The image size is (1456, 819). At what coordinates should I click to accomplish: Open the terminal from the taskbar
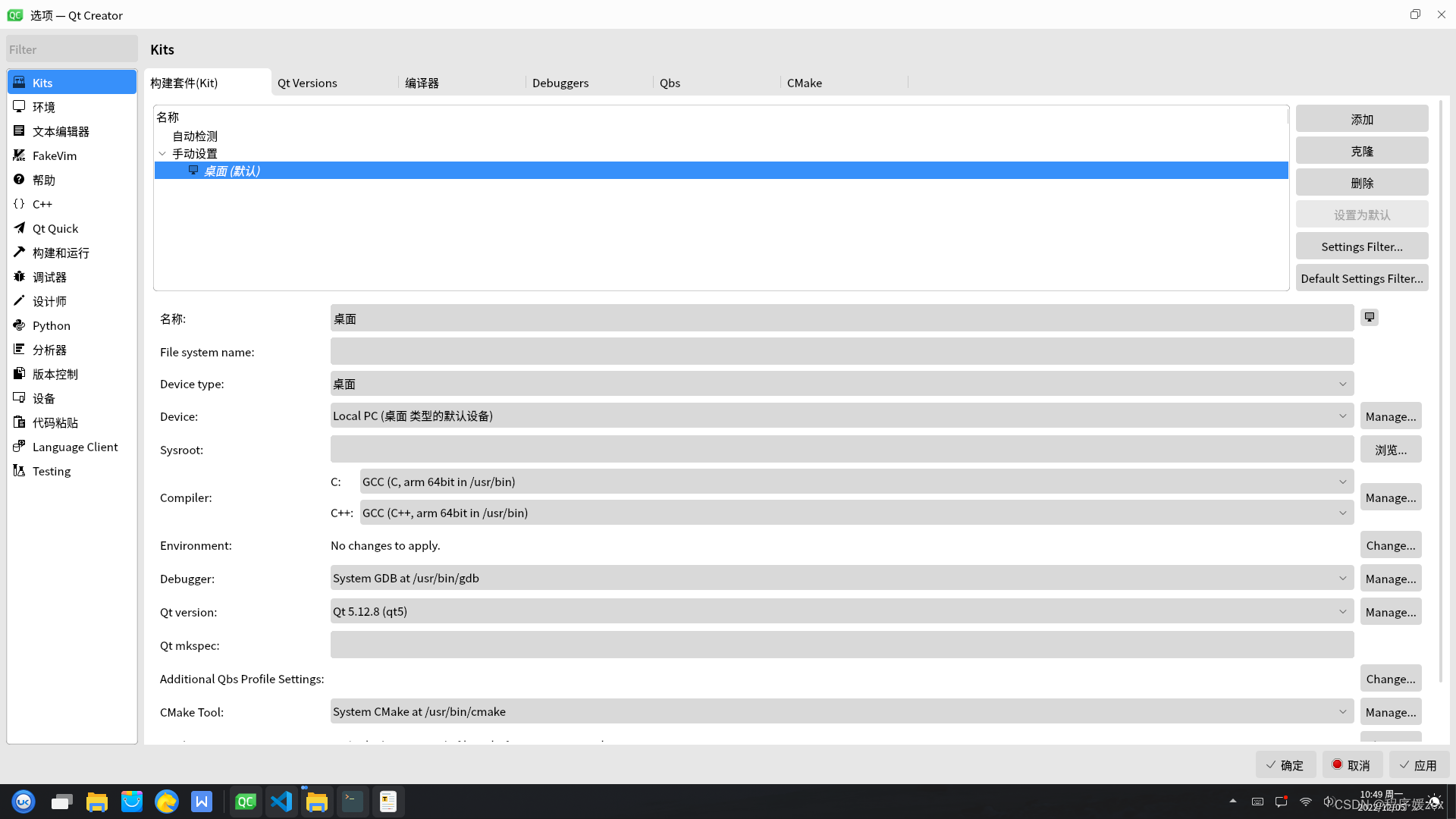pyautogui.click(x=353, y=802)
